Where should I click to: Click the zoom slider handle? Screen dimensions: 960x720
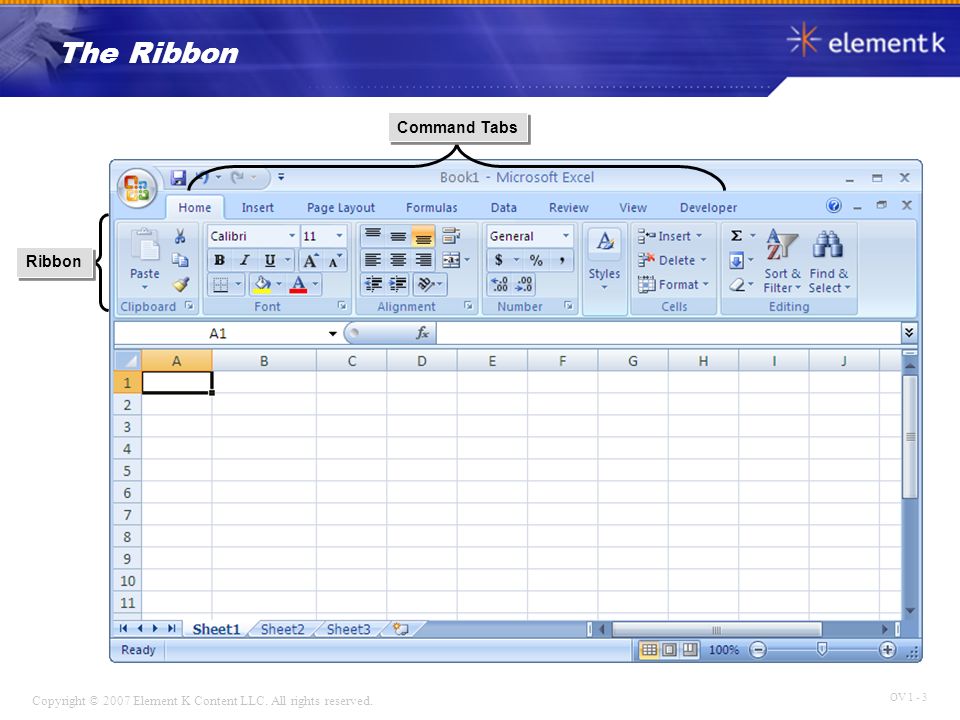822,649
